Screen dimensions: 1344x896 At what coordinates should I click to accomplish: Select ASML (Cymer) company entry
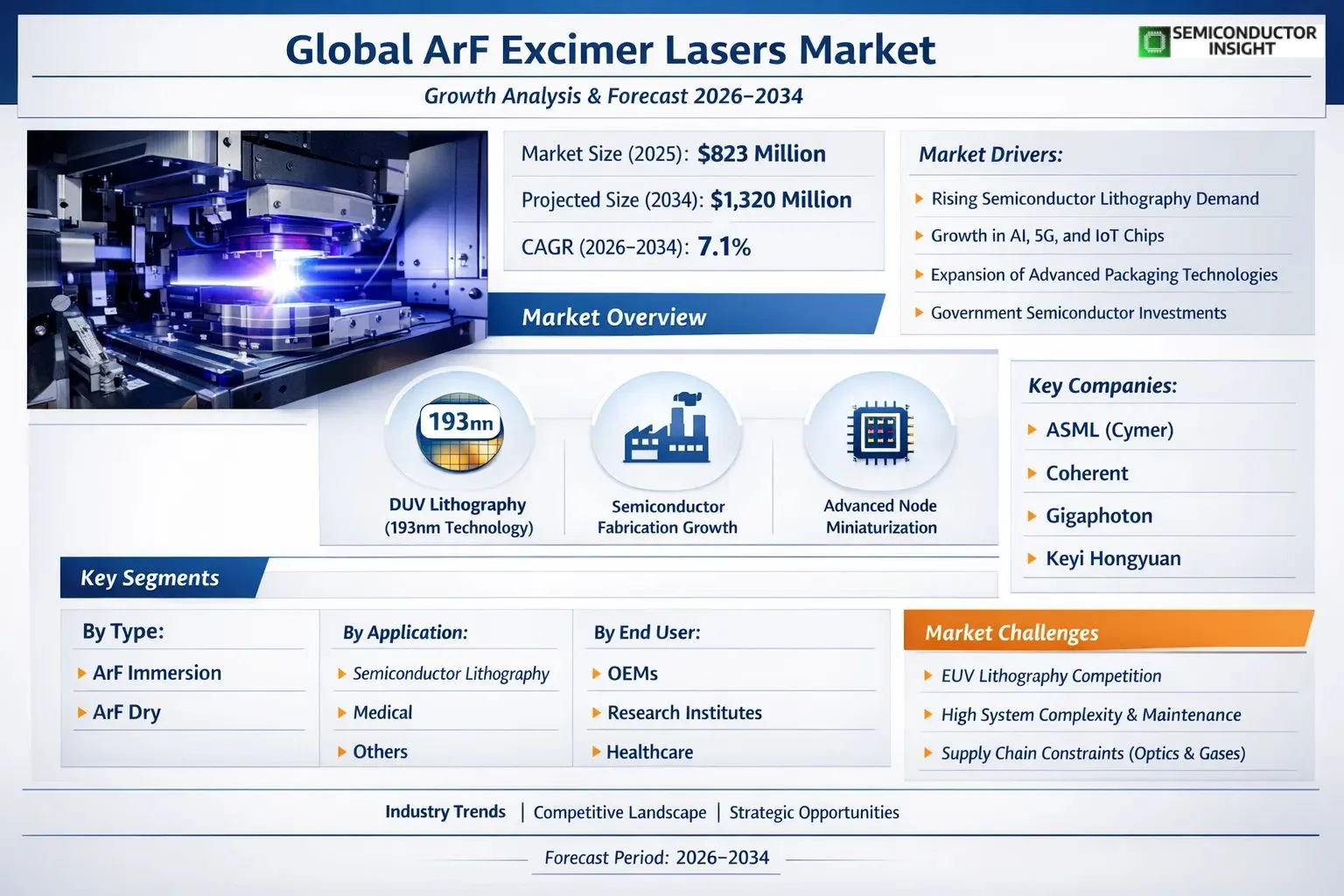tap(1109, 430)
